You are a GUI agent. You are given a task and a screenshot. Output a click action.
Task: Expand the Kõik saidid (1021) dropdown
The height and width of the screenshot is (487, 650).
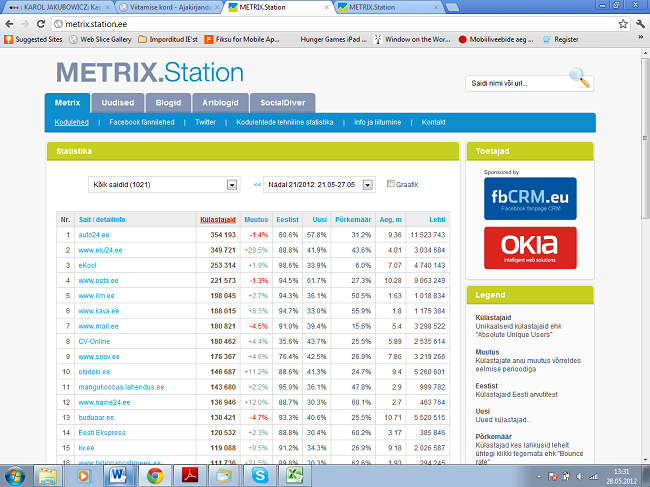click(231, 185)
